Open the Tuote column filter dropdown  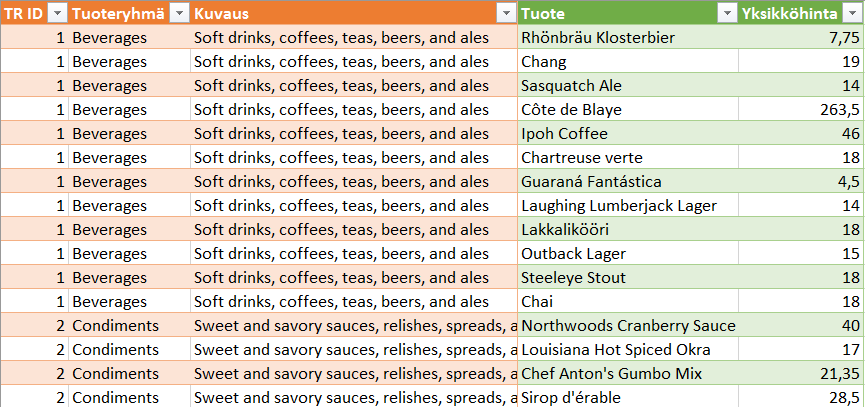click(x=726, y=13)
